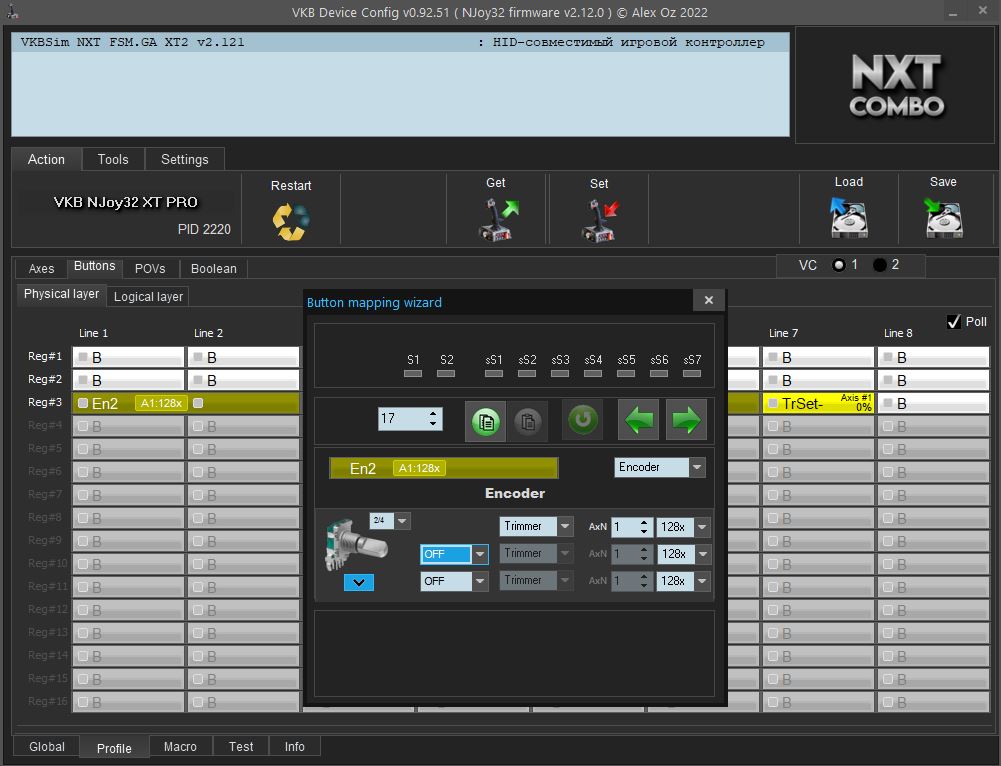This screenshot has width=1001, height=766.
Task: Click the Save profile disk icon
Action: click(x=943, y=217)
